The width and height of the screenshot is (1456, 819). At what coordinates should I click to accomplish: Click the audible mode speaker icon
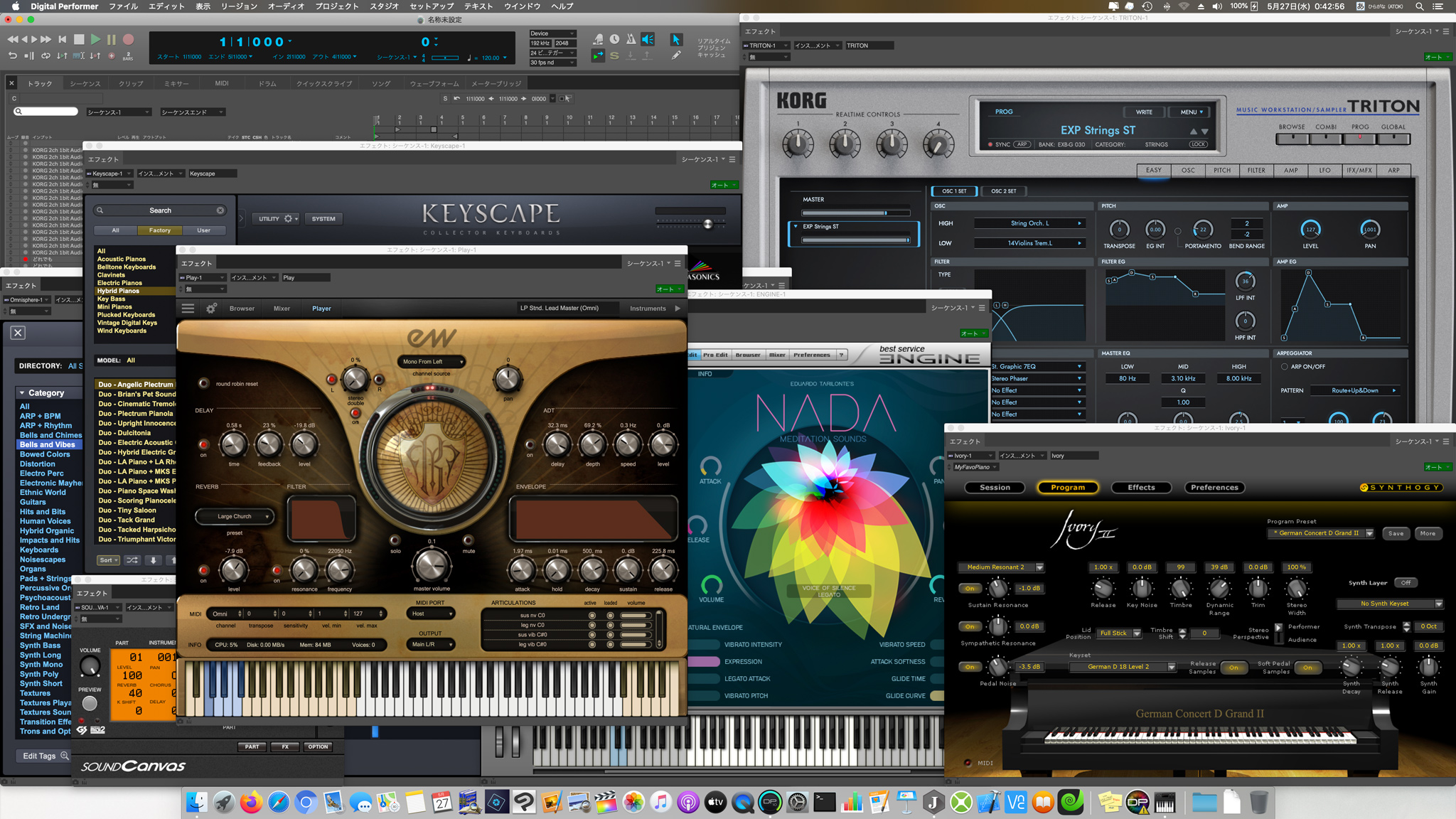(648, 40)
